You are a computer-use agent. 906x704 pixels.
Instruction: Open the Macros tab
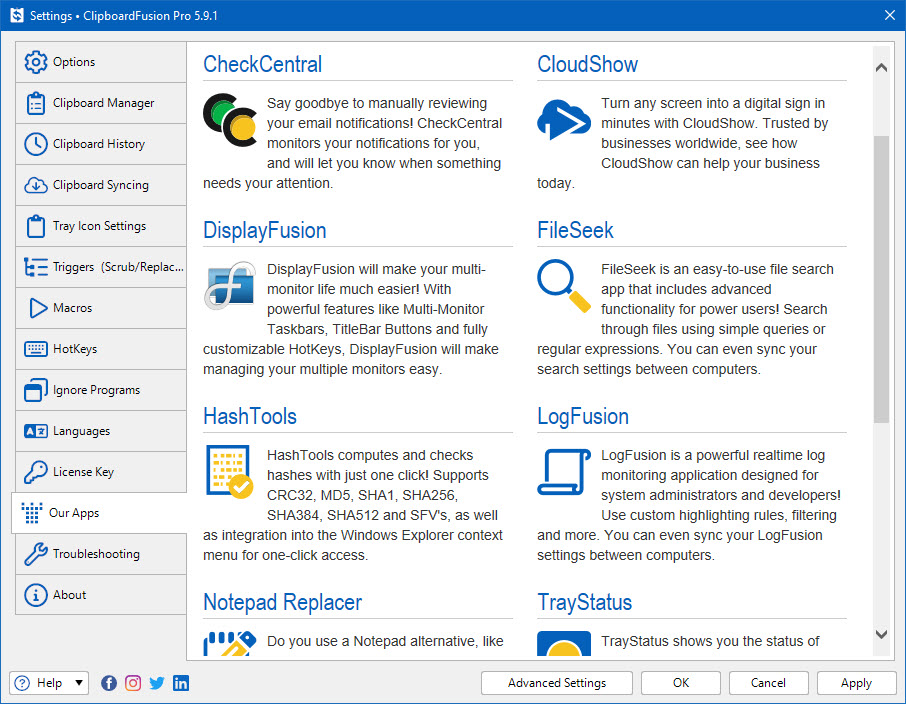point(101,308)
